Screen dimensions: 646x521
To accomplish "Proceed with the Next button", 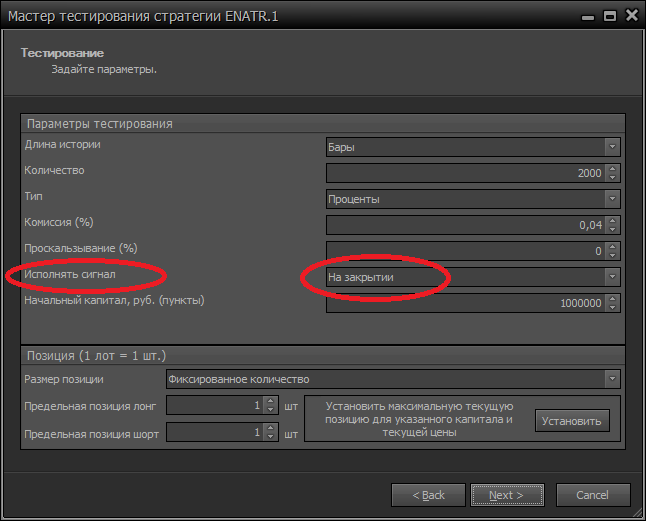I will 508,495.
